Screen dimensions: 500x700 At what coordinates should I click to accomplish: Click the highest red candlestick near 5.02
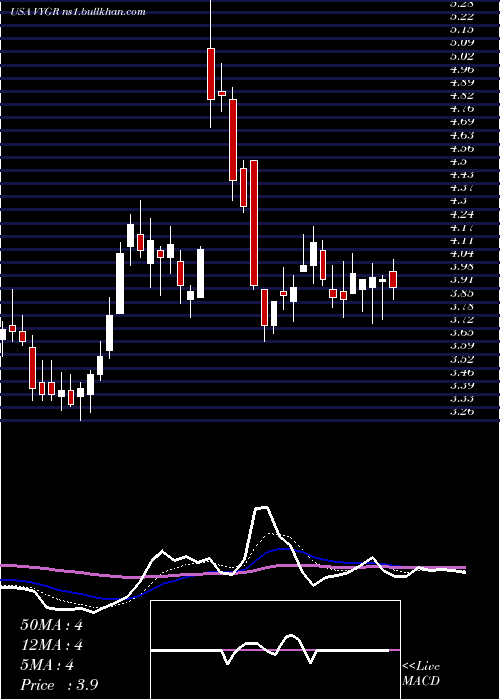(211, 74)
